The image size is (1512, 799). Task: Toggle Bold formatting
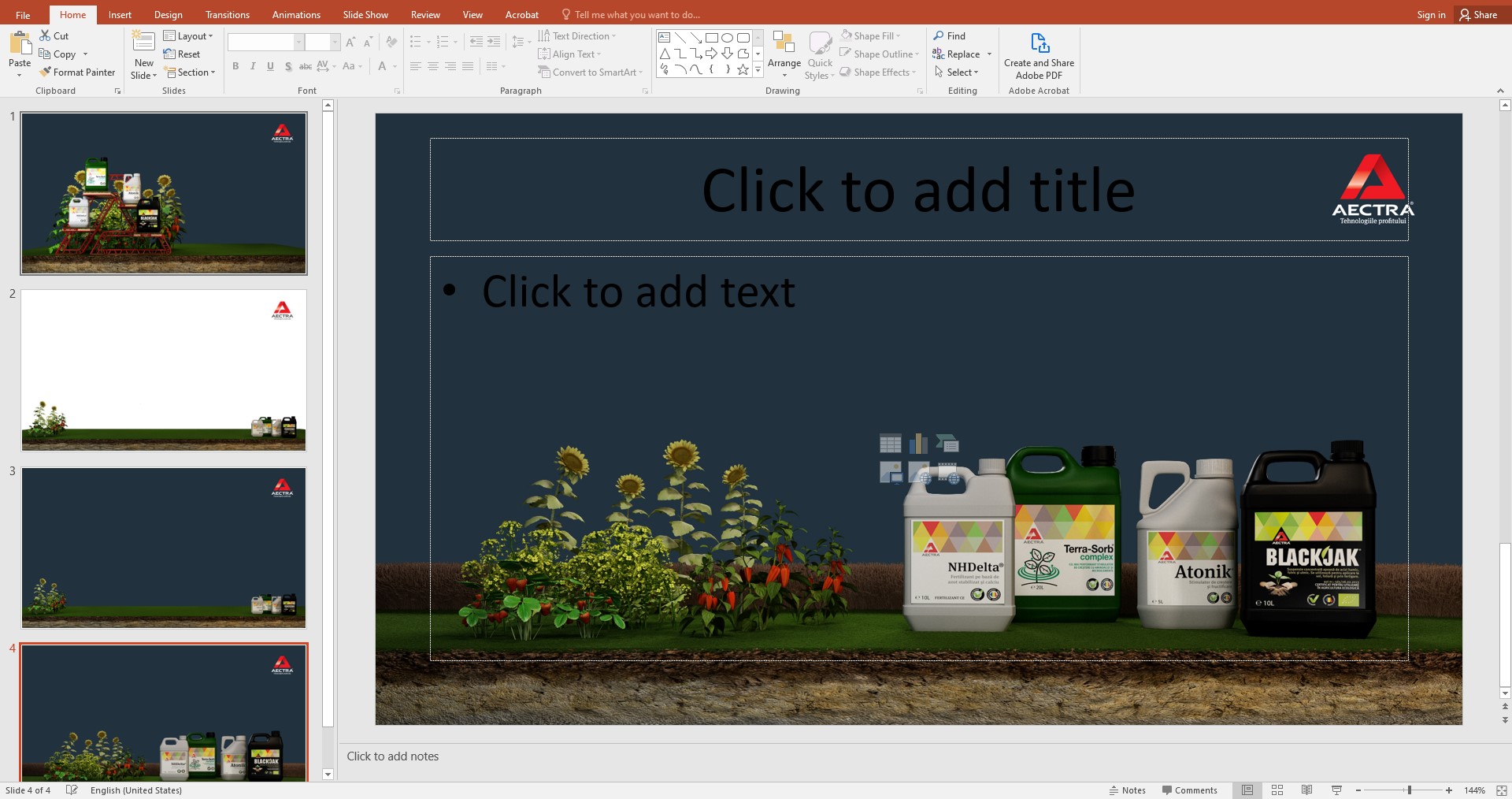pyautogui.click(x=235, y=66)
